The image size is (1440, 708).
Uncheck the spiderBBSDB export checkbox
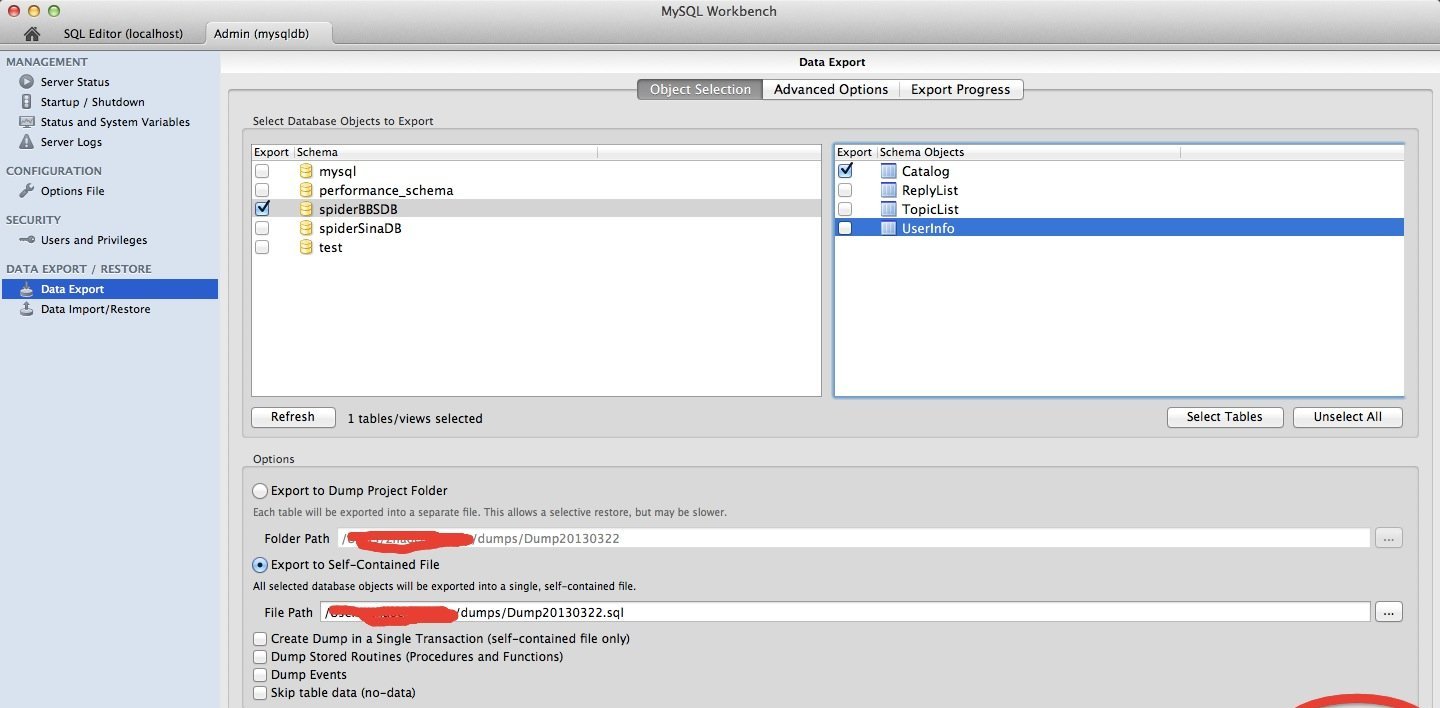click(262, 209)
